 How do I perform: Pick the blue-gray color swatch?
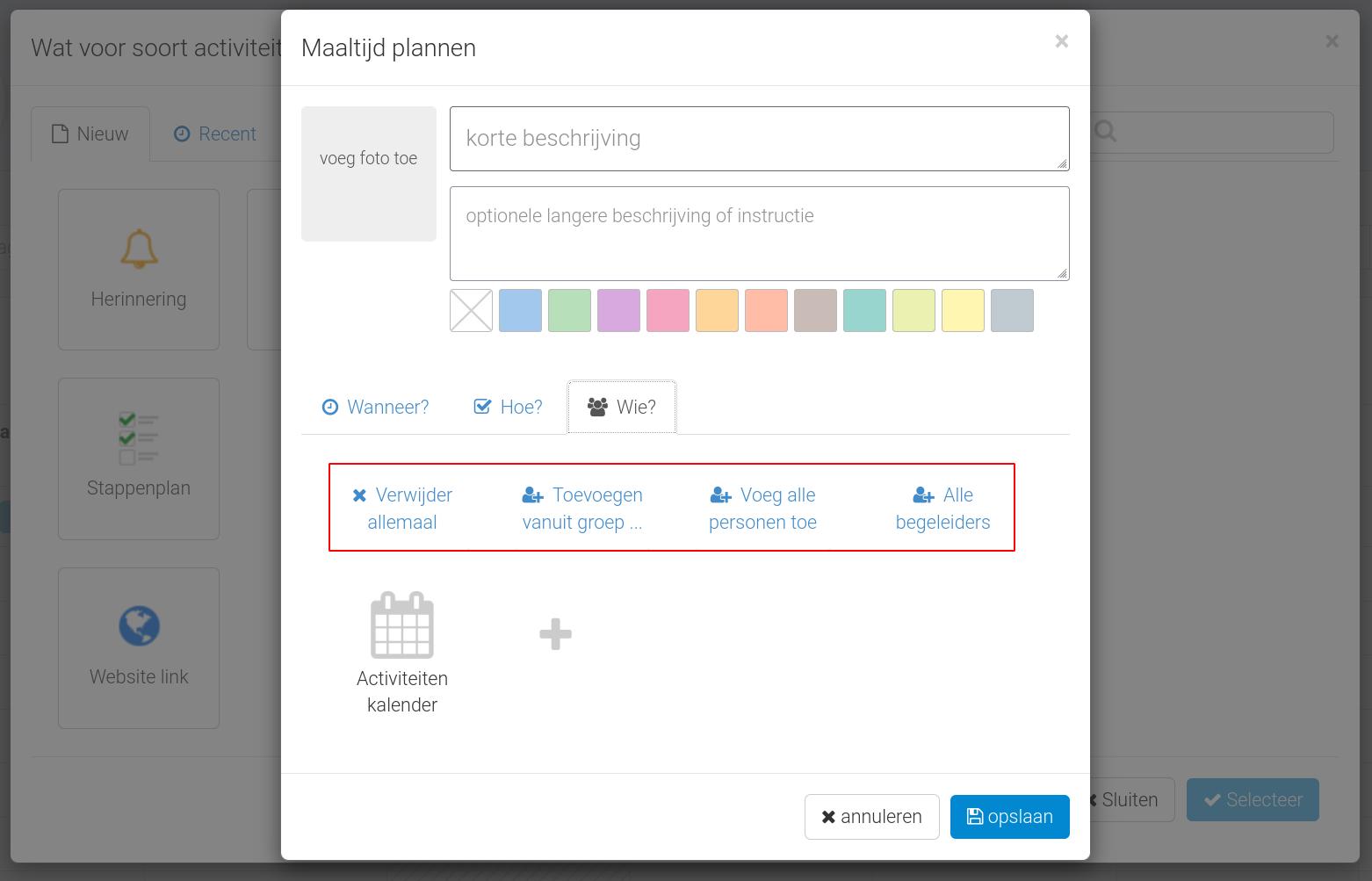point(1012,311)
